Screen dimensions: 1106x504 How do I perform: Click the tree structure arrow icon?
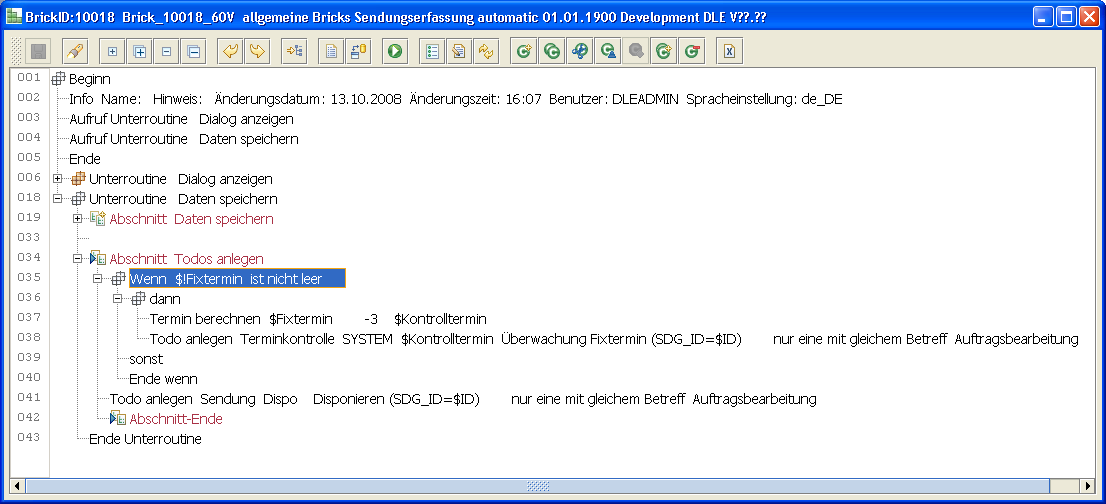(x=294, y=51)
